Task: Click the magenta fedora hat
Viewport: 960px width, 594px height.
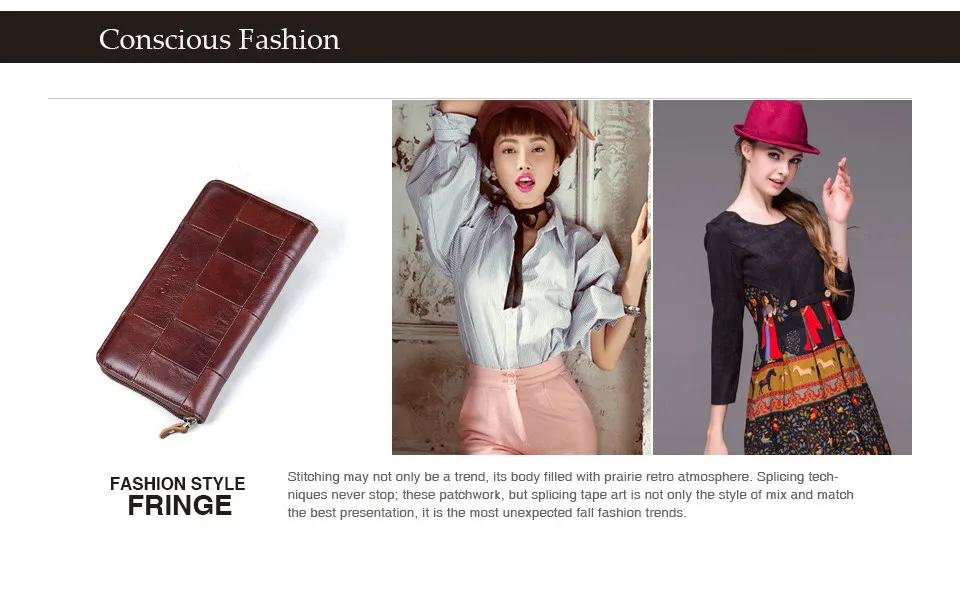Action: pos(776,127)
